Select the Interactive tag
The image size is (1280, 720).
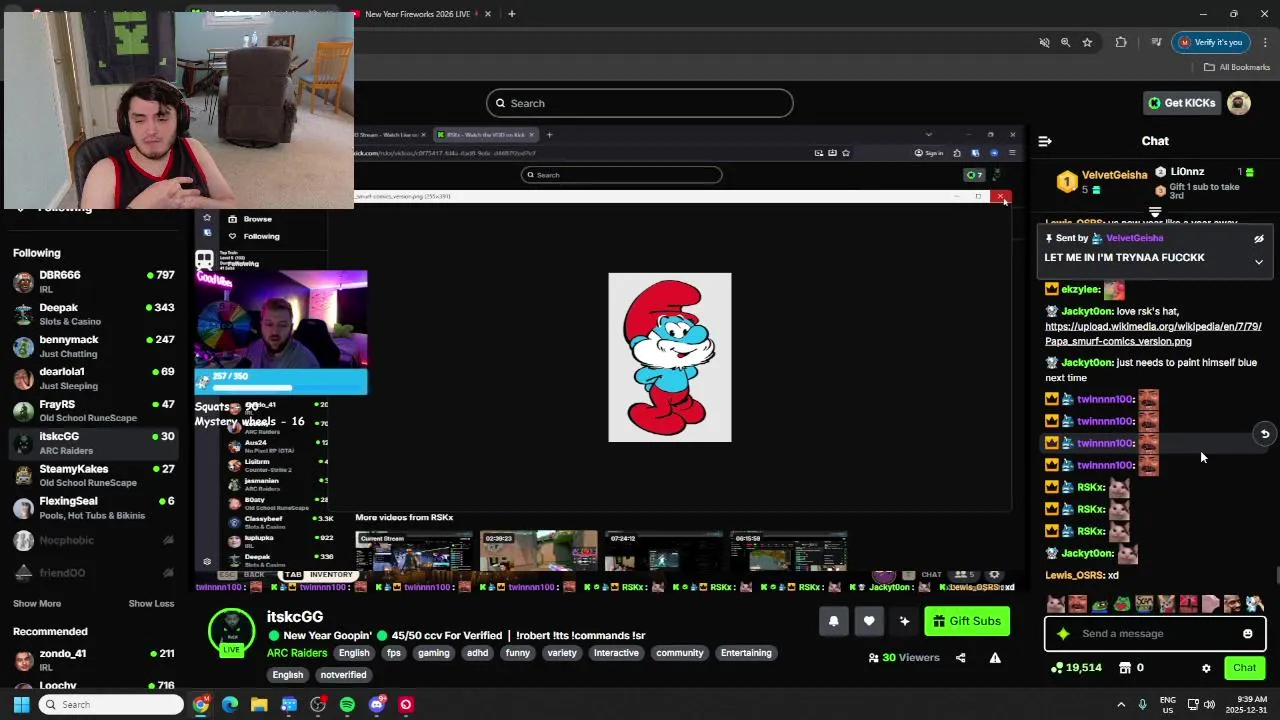click(616, 653)
